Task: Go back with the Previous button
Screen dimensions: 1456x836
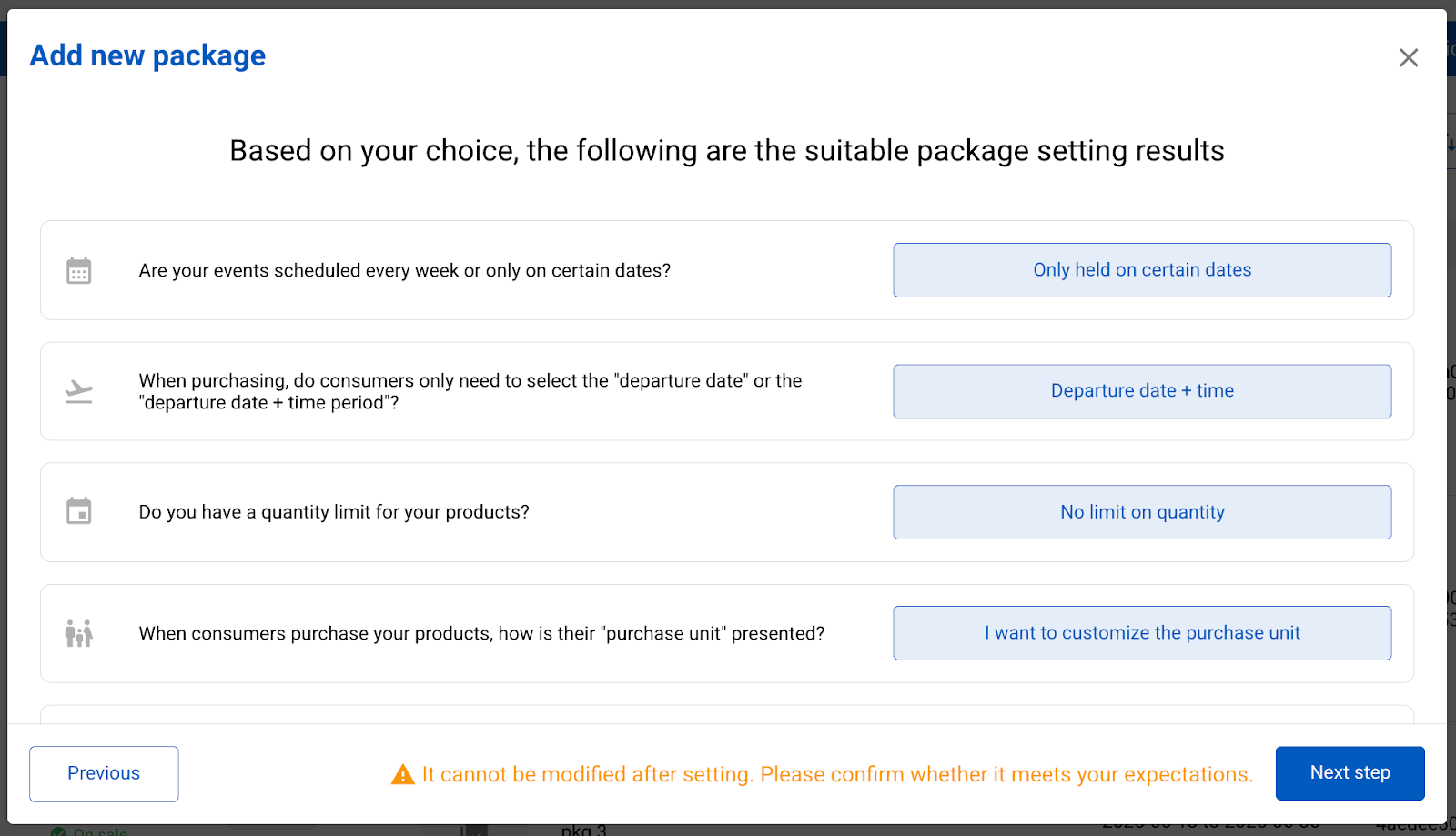Action: pyautogui.click(x=104, y=773)
